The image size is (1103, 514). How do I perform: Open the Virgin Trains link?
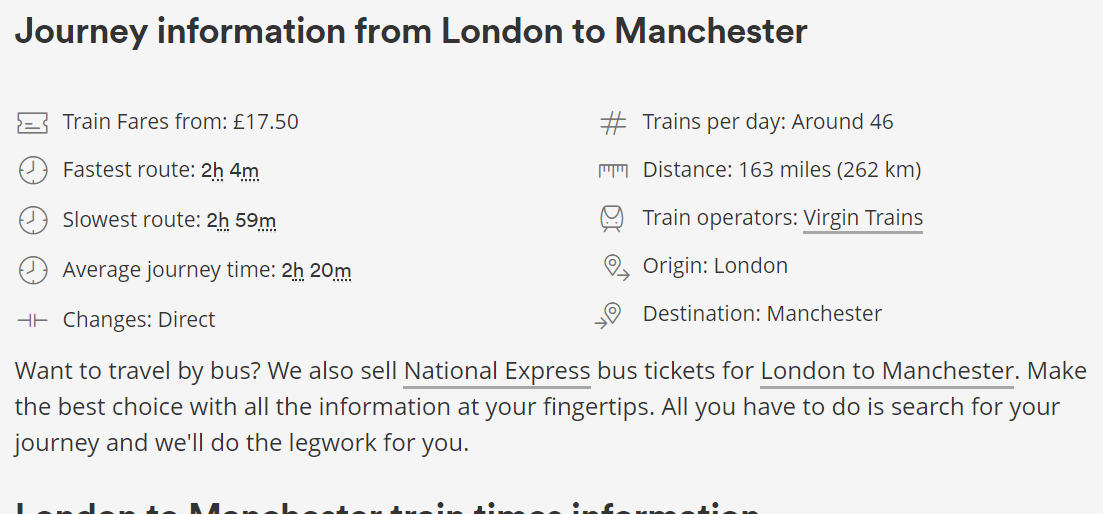(863, 219)
